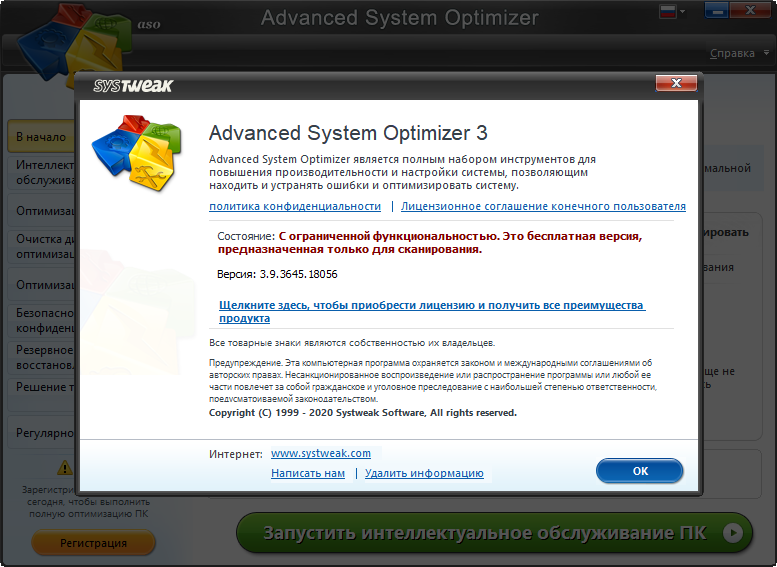Open Лицензионное соглашение конечного пользователя link

pos(543,206)
